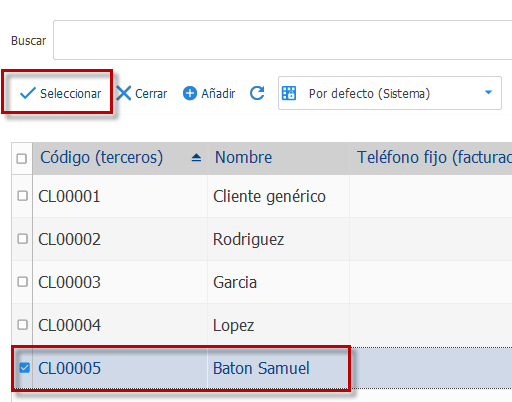Image resolution: width=512 pixels, height=402 pixels.
Task: Select the CL00002 code cell
Action: (120, 239)
